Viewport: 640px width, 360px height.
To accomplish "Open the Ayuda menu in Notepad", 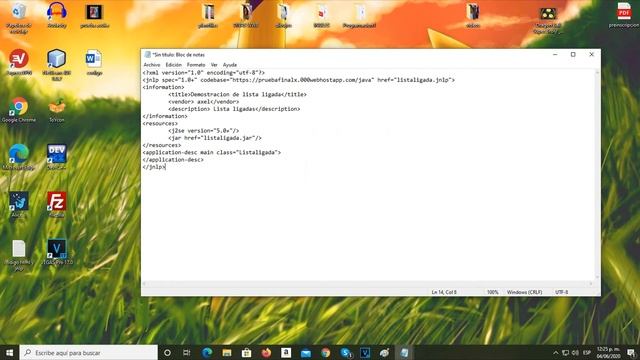I will tap(230, 65).
